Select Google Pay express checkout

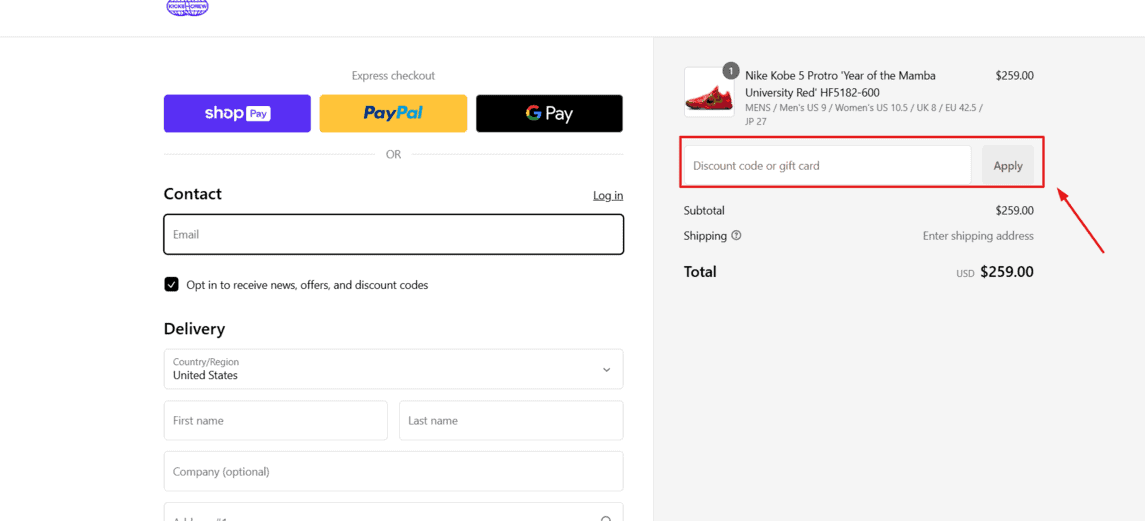click(x=549, y=113)
